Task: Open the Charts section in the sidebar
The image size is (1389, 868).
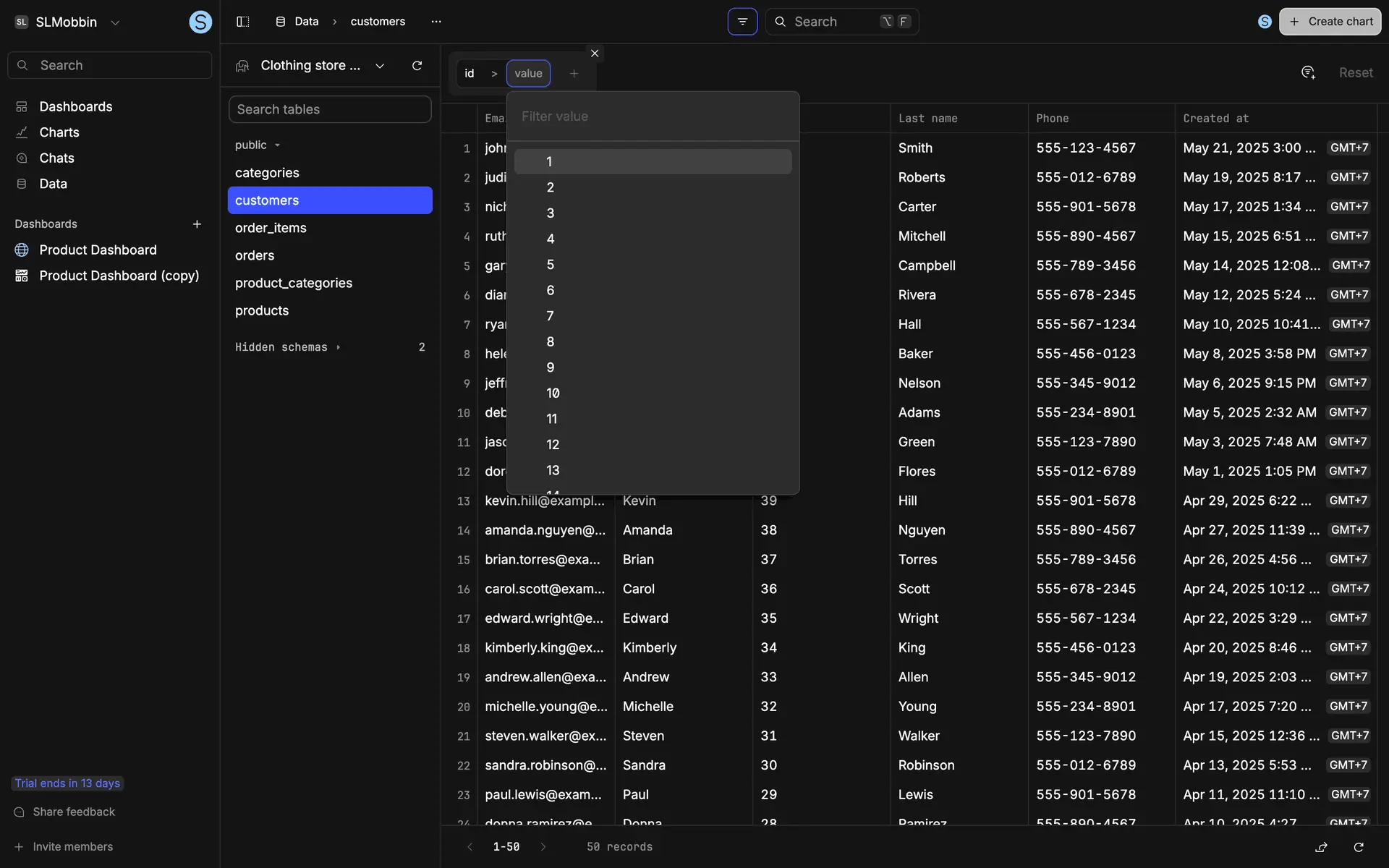Action: [x=59, y=132]
